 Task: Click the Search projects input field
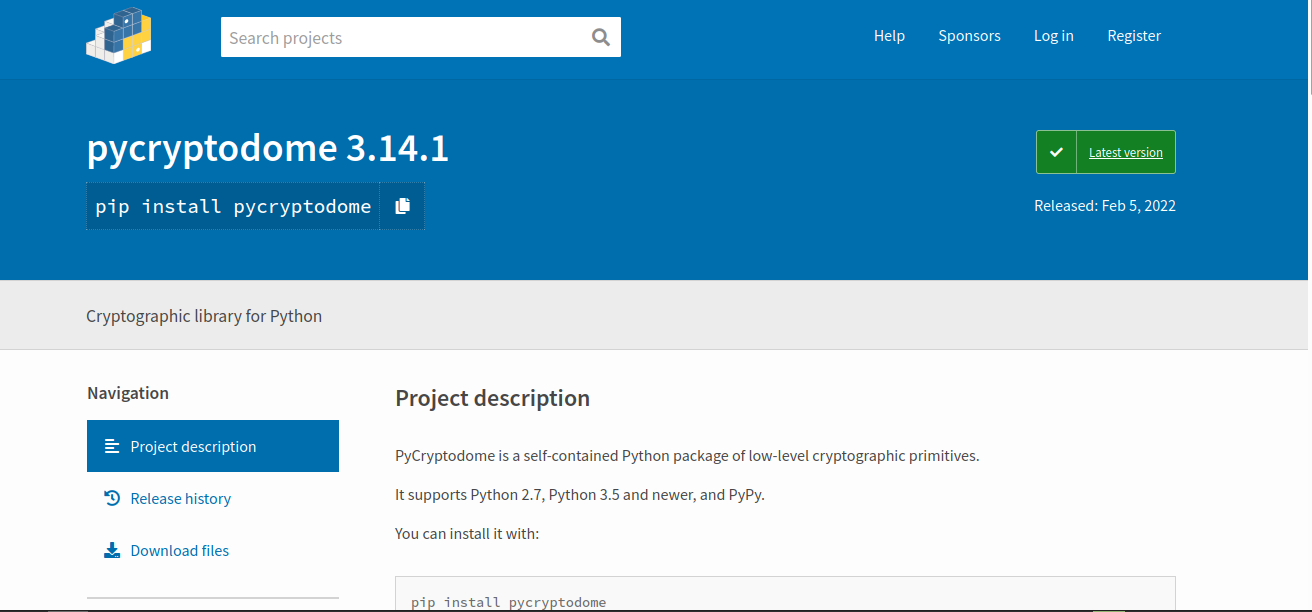(400, 36)
